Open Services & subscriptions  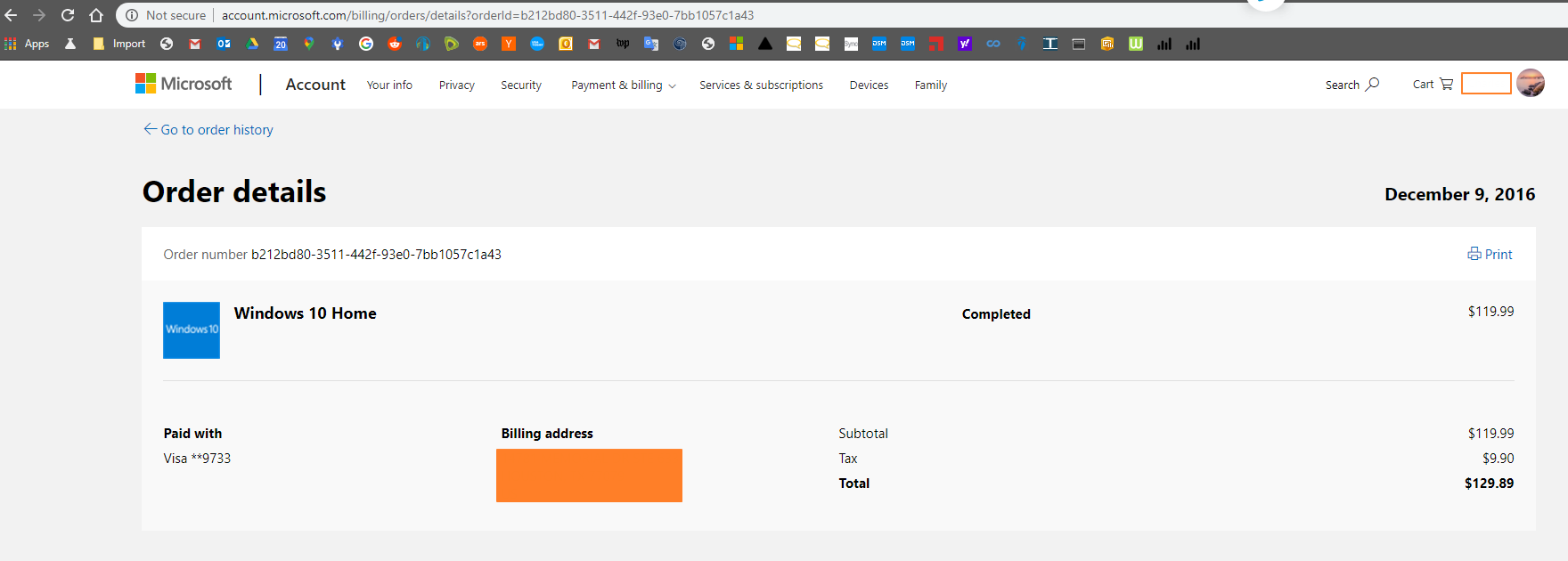(x=761, y=85)
